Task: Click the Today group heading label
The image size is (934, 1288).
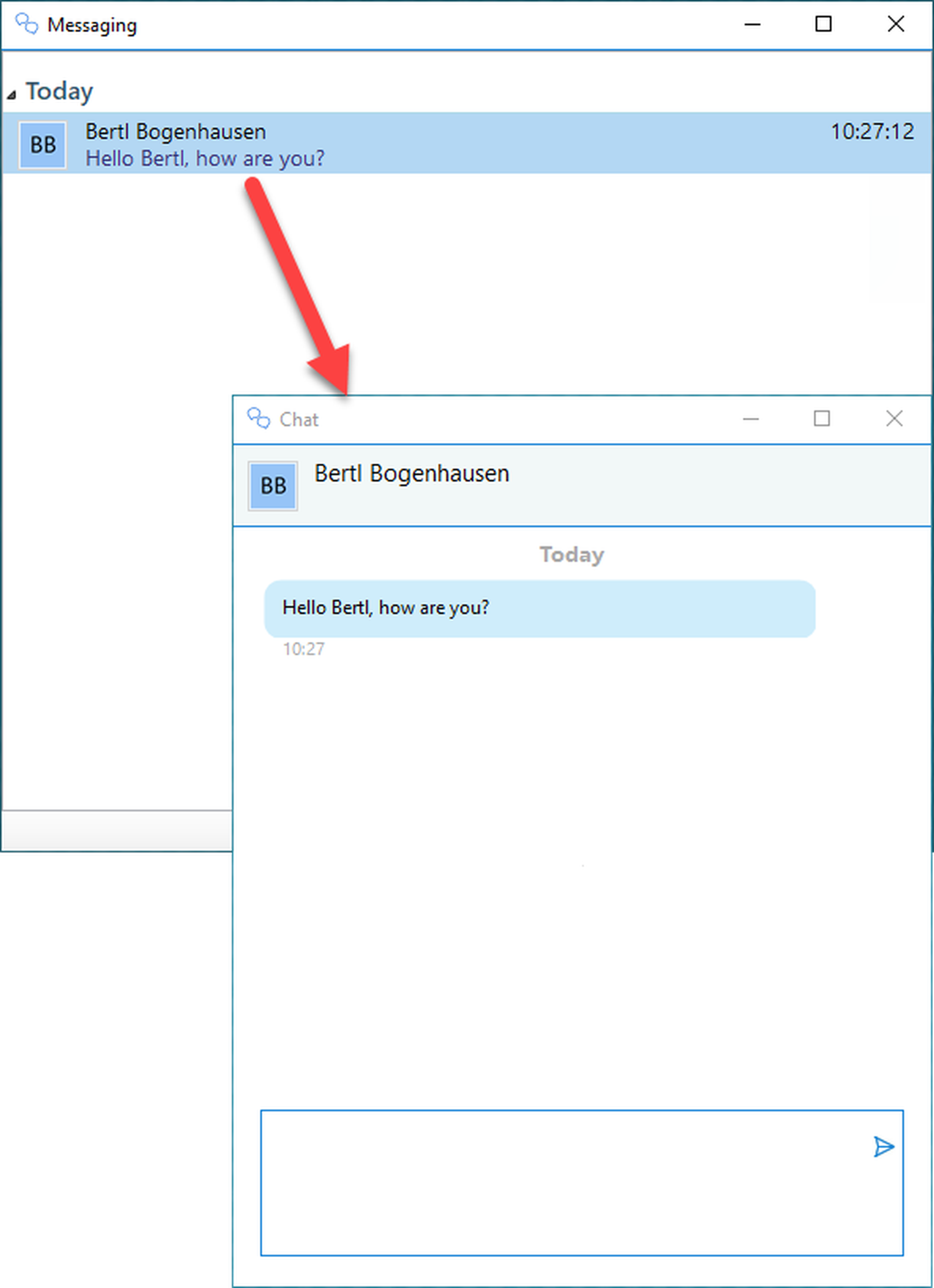Action: click(60, 92)
